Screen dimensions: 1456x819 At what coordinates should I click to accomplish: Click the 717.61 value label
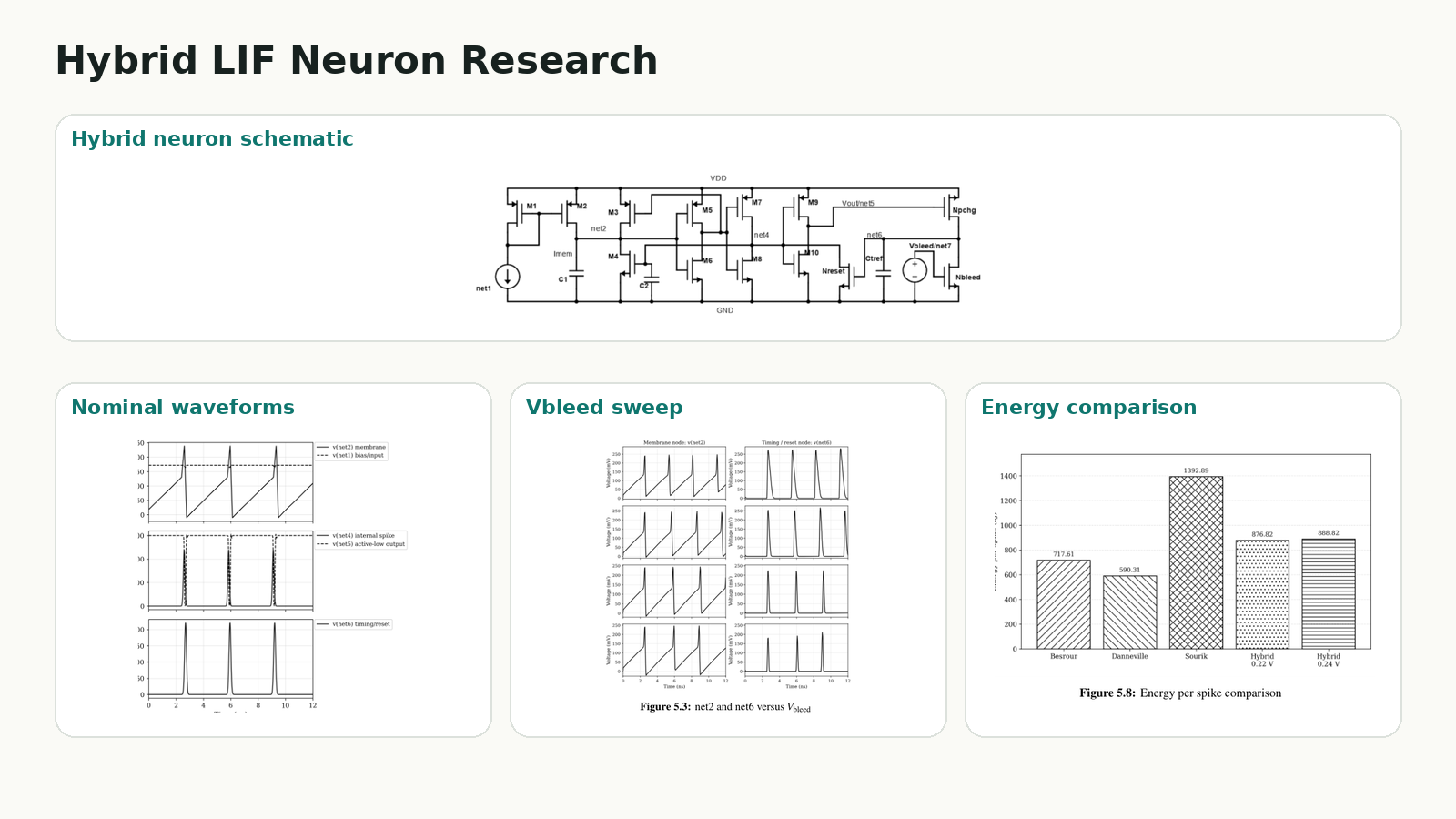pos(1063,554)
